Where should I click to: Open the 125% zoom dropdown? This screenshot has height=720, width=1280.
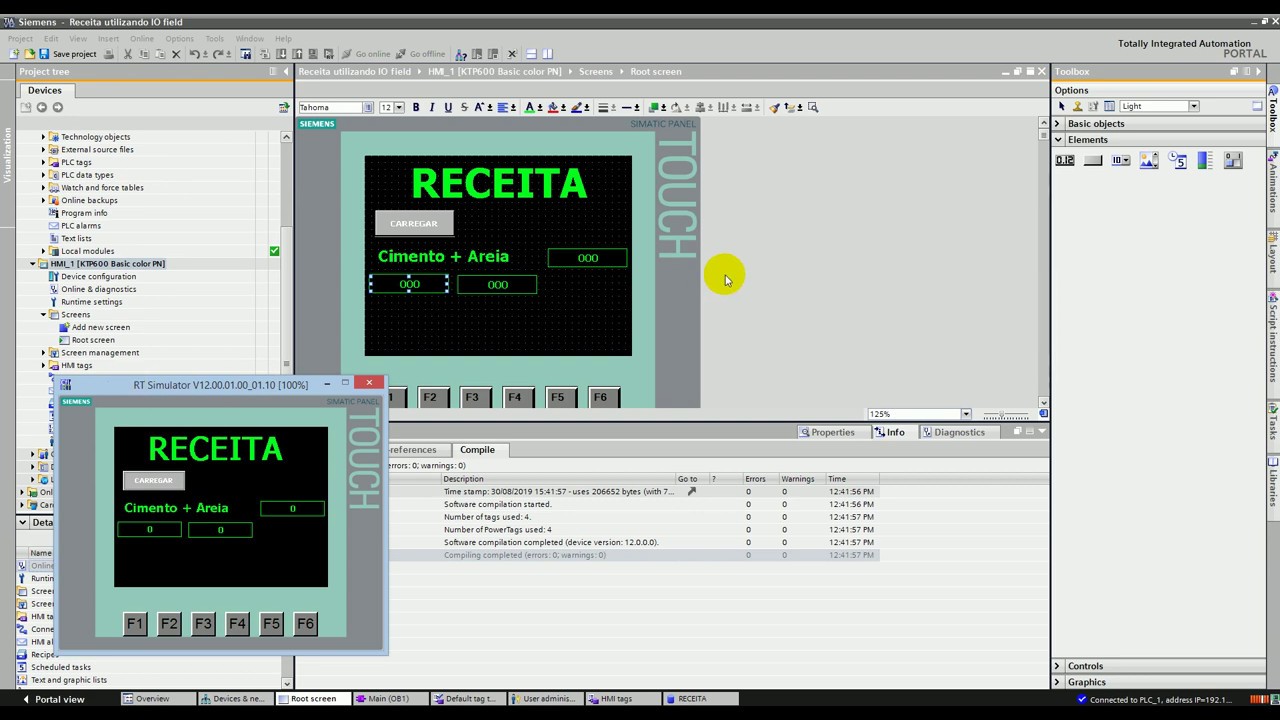point(965,414)
